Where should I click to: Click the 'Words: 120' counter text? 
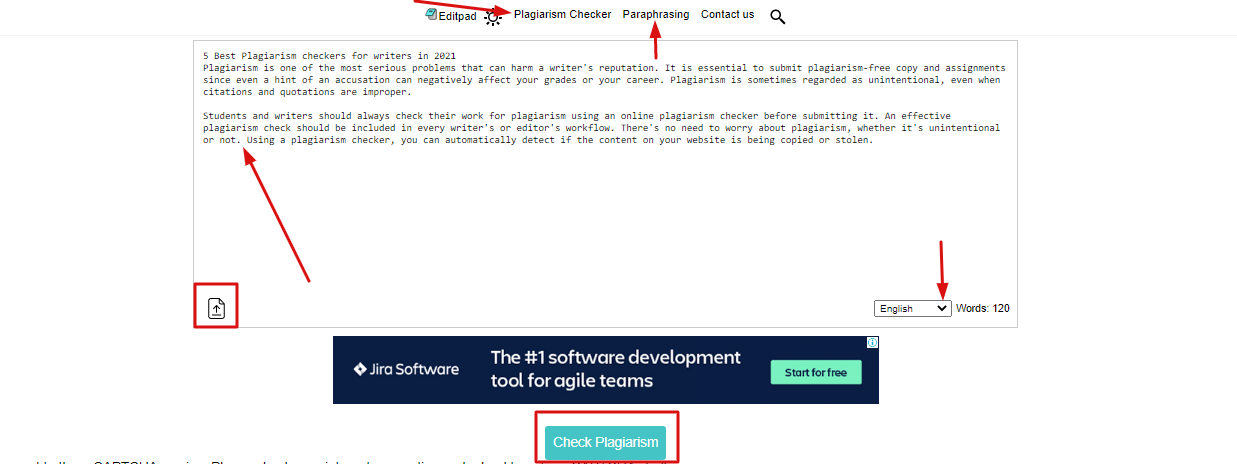click(x=982, y=309)
